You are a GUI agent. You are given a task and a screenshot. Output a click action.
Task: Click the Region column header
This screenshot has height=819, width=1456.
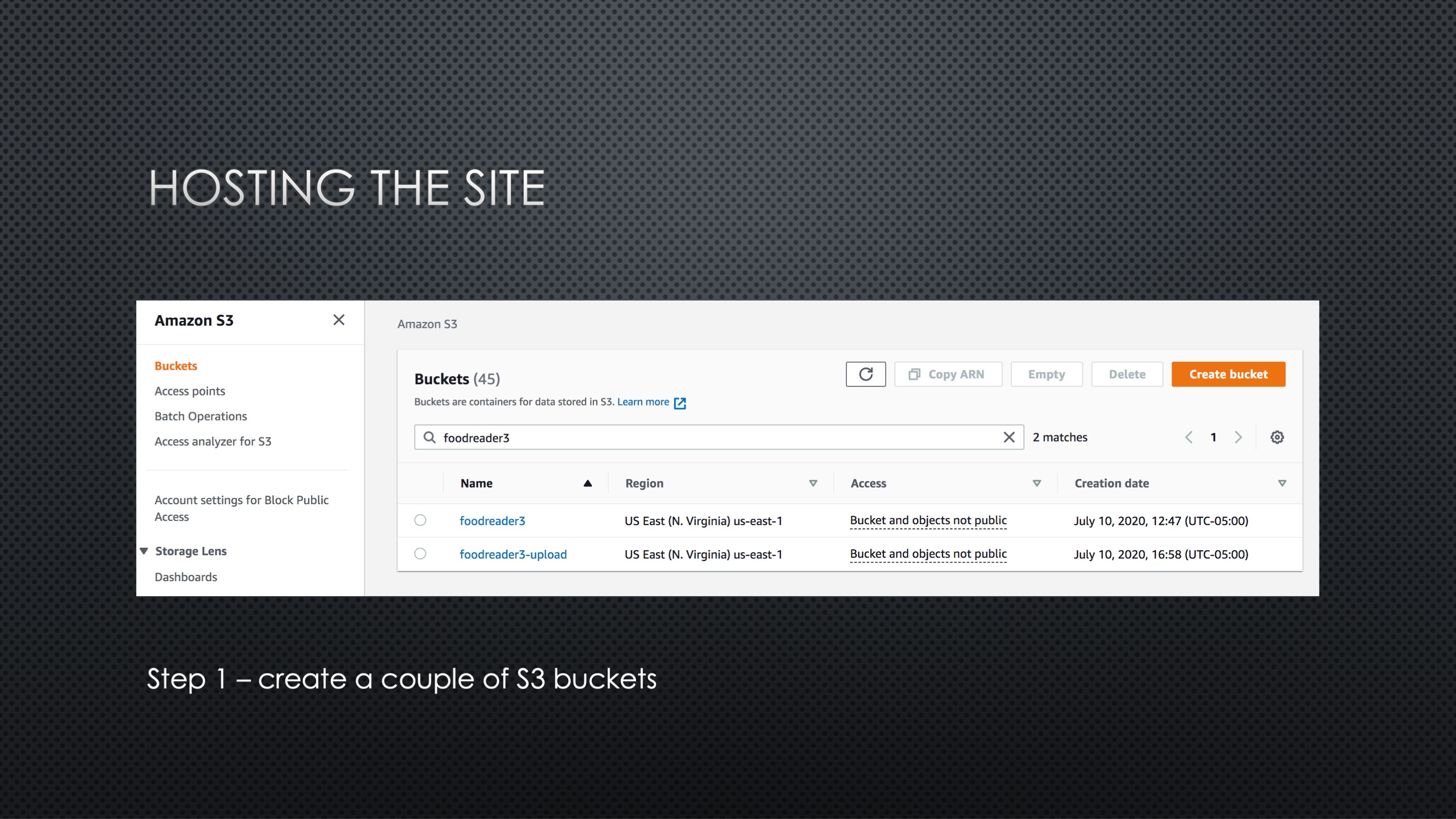point(645,483)
